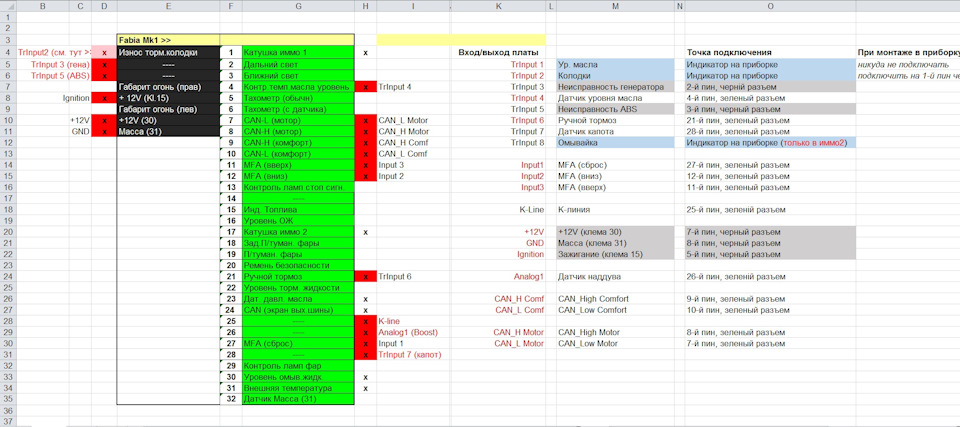960x427 pixels.
Task: Select the "Габарит огонь (лев)" cell
Action: (168, 110)
